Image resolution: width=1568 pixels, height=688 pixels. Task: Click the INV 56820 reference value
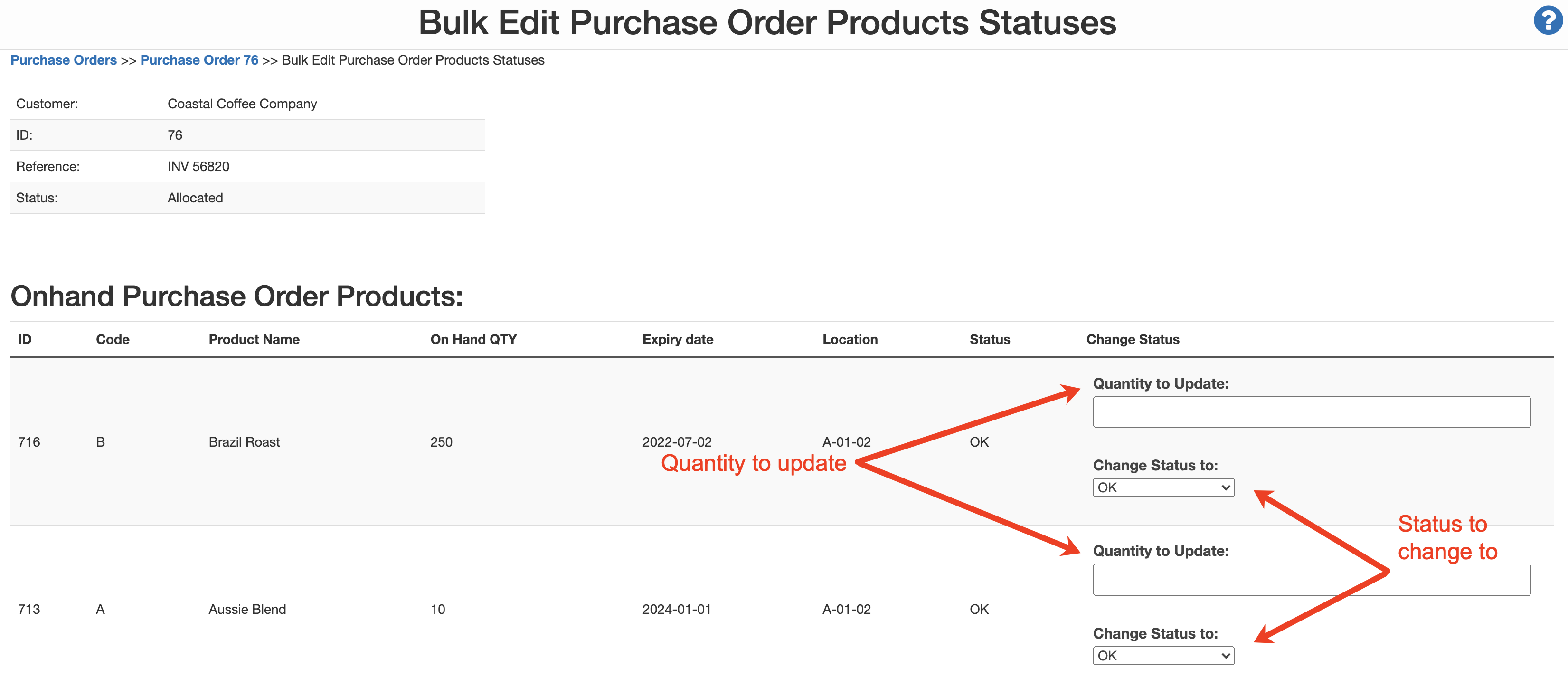198,167
